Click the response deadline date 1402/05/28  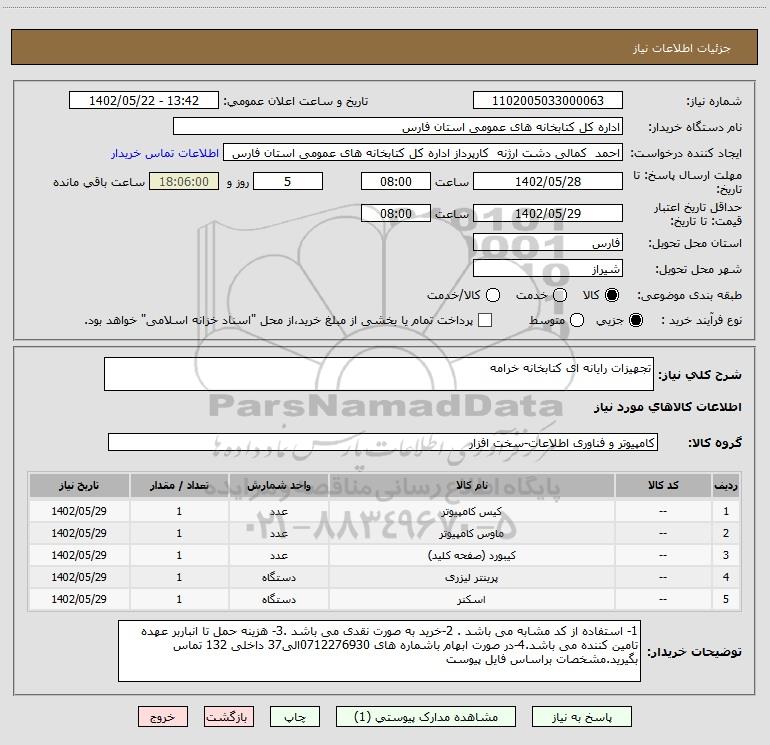(x=548, y=181)
